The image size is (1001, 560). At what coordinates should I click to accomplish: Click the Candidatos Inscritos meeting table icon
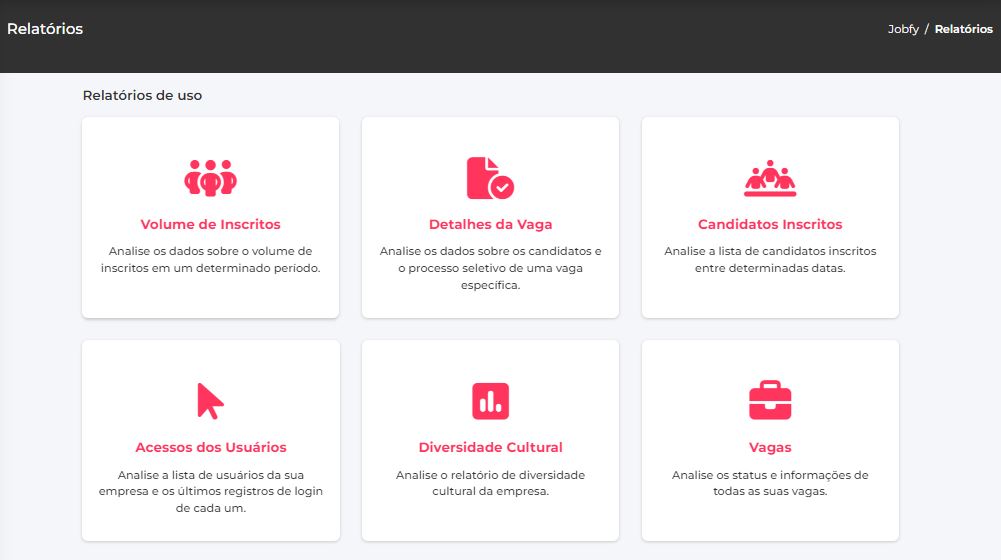click(x=770, y=178)
